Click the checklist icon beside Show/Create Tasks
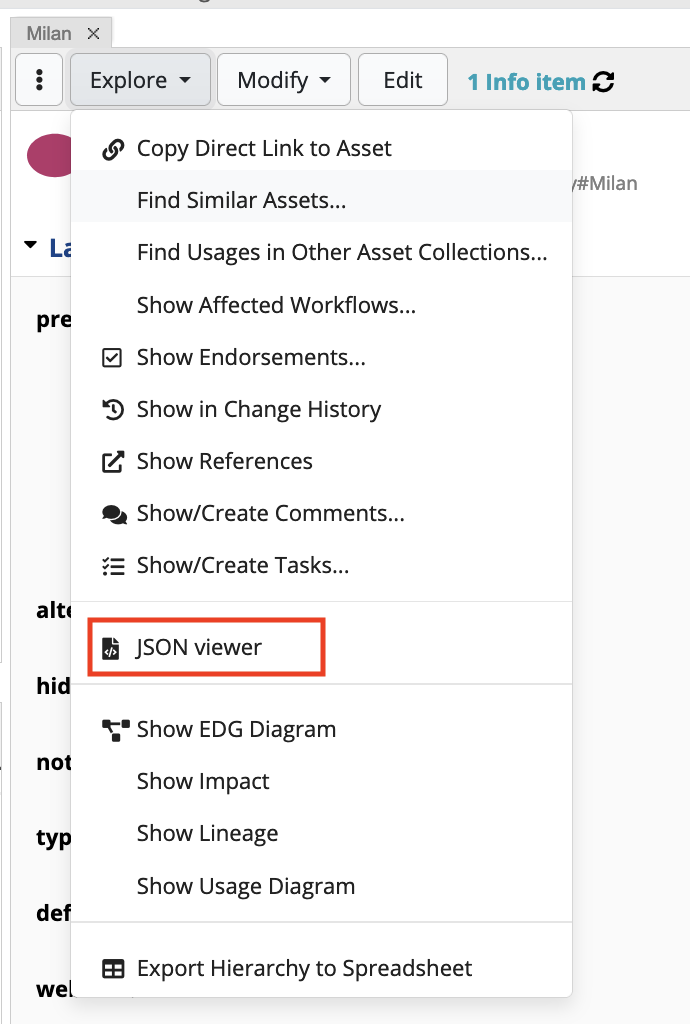The width and height of the screenshot is (690, 1024). click(112, 564)
